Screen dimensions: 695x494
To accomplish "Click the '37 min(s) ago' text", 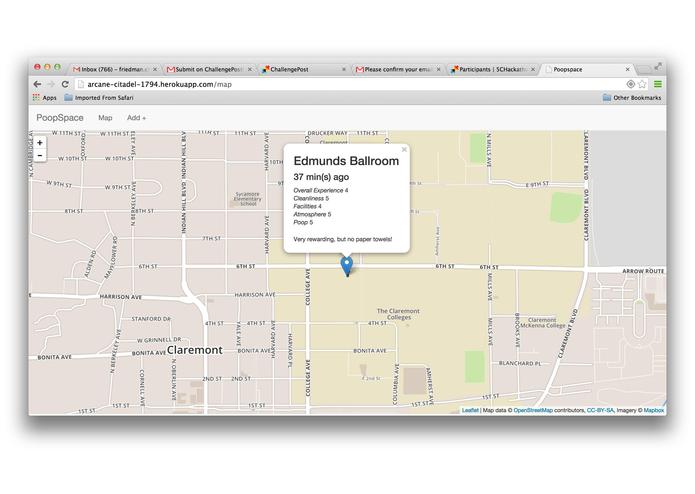I will [x=321, y=177].
